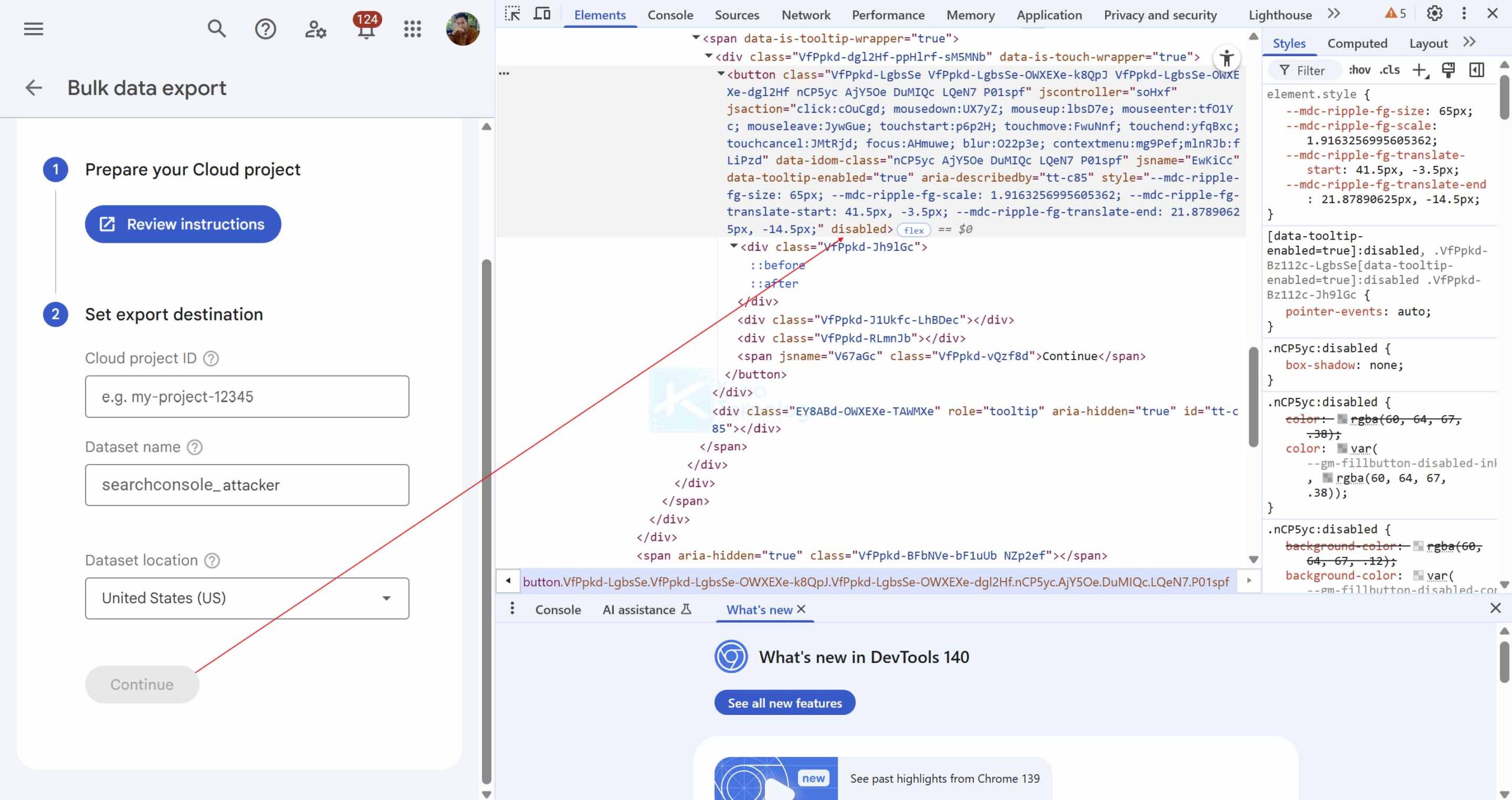Screen dimensions: 1512x800
Task: Toggle the :hov element state panel
Action: click(x=1359, y=70)
